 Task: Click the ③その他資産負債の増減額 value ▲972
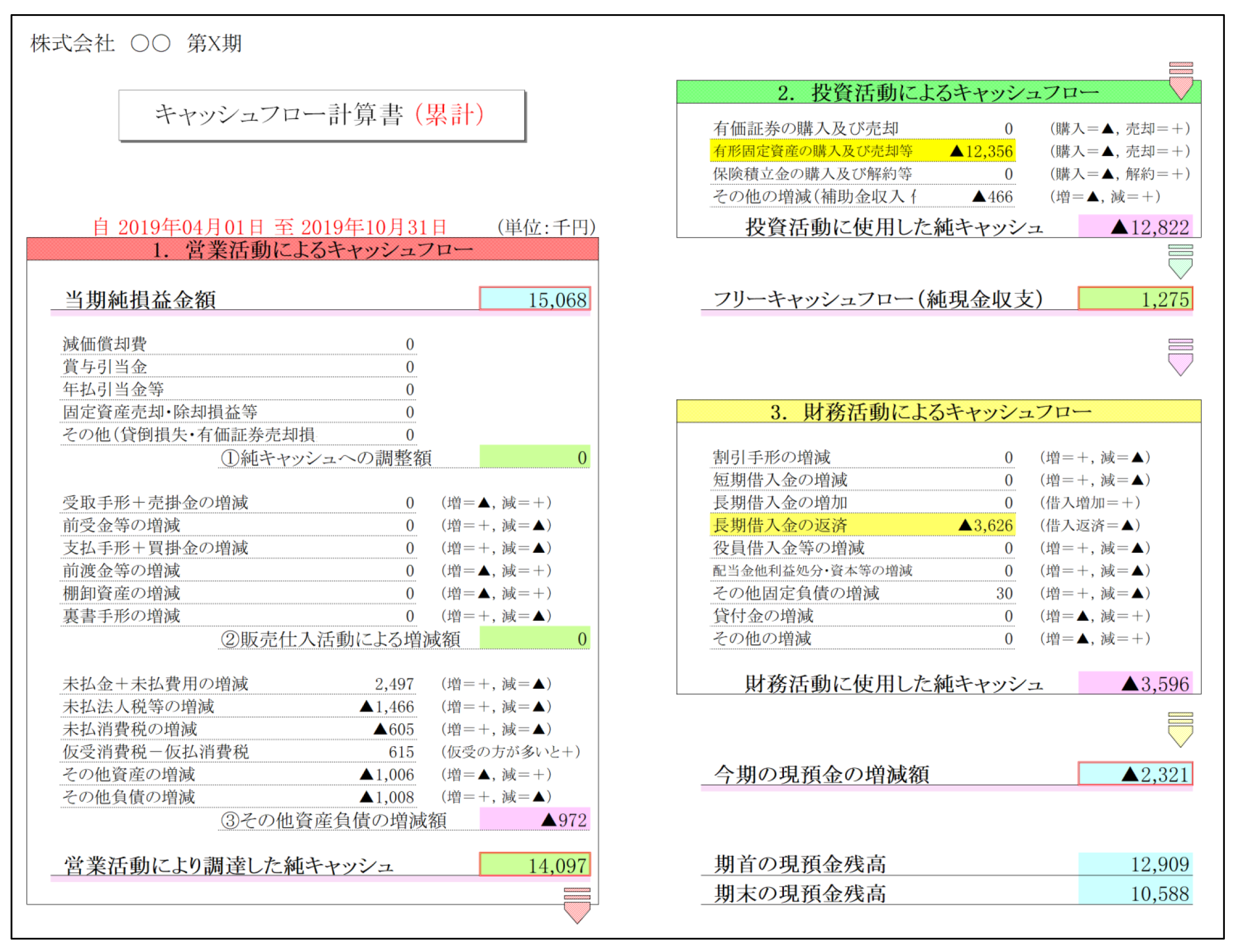534,819
